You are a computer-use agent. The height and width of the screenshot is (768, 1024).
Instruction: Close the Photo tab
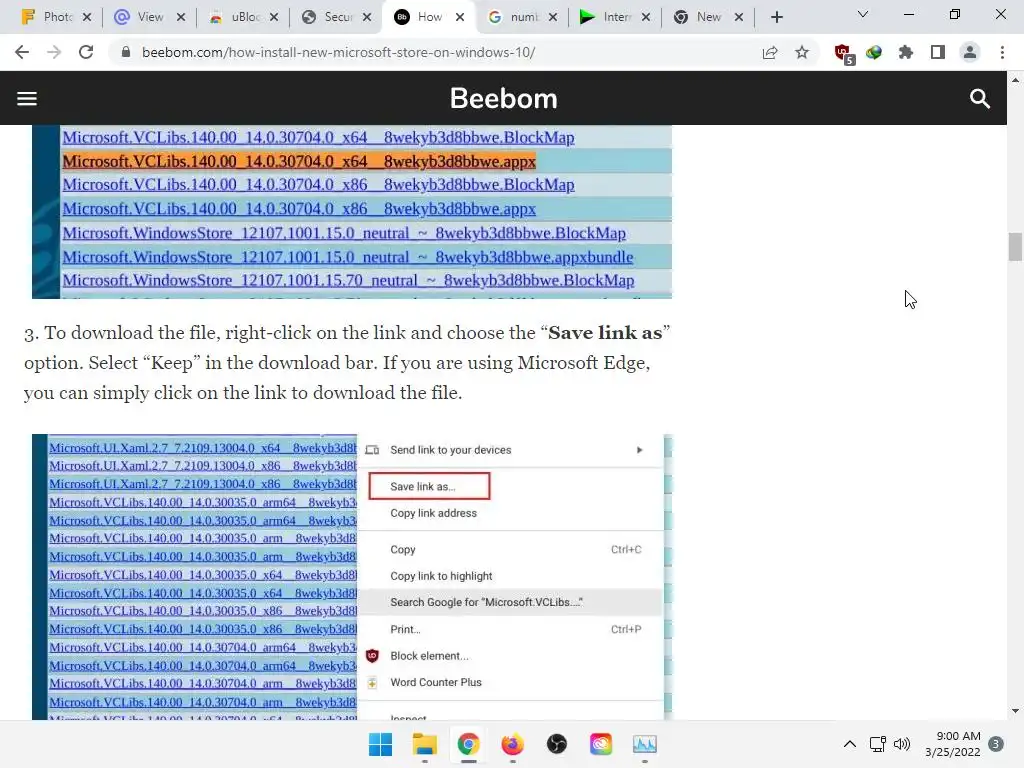87,17
